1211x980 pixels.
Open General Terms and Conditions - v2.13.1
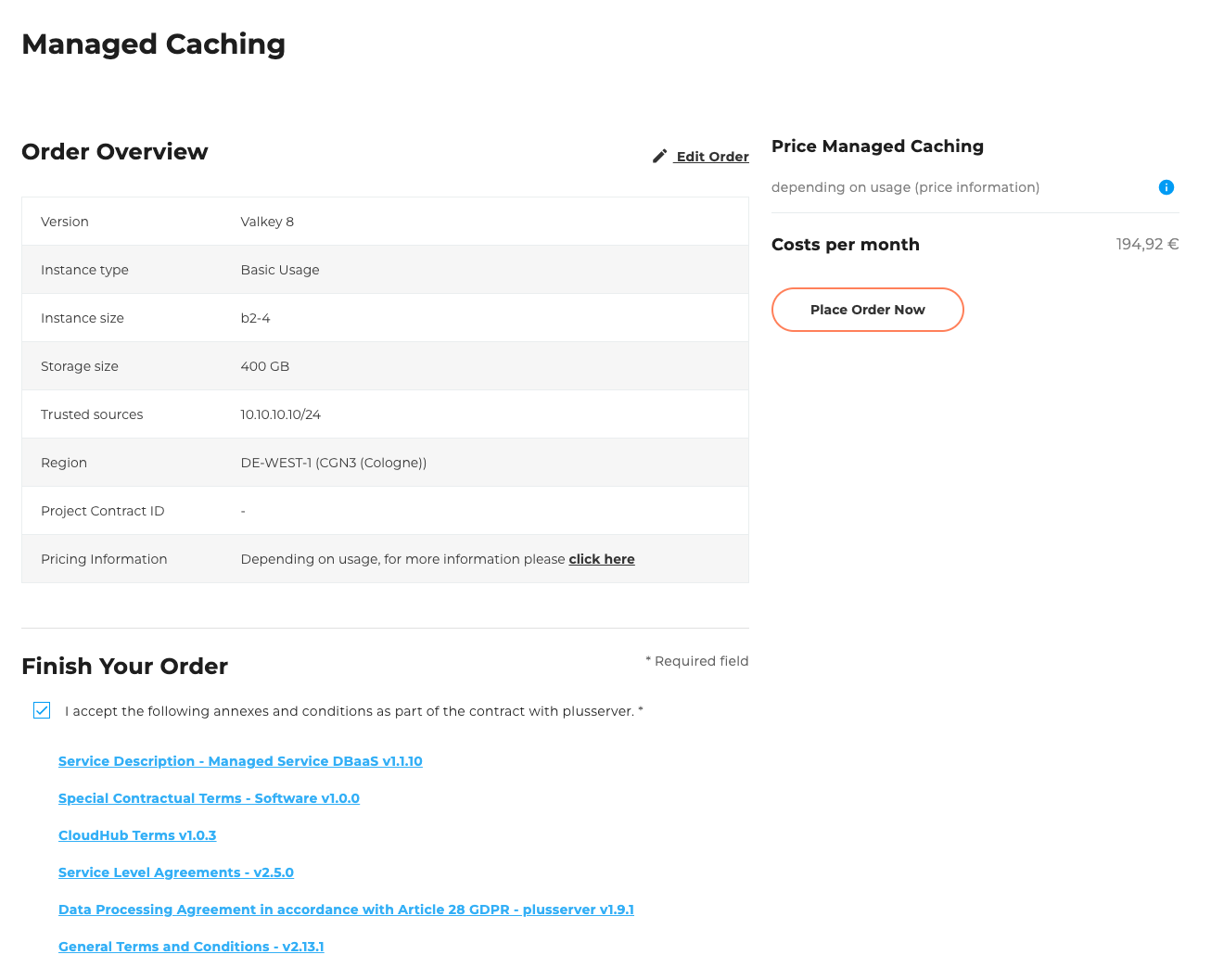click(x=191, y=947)
